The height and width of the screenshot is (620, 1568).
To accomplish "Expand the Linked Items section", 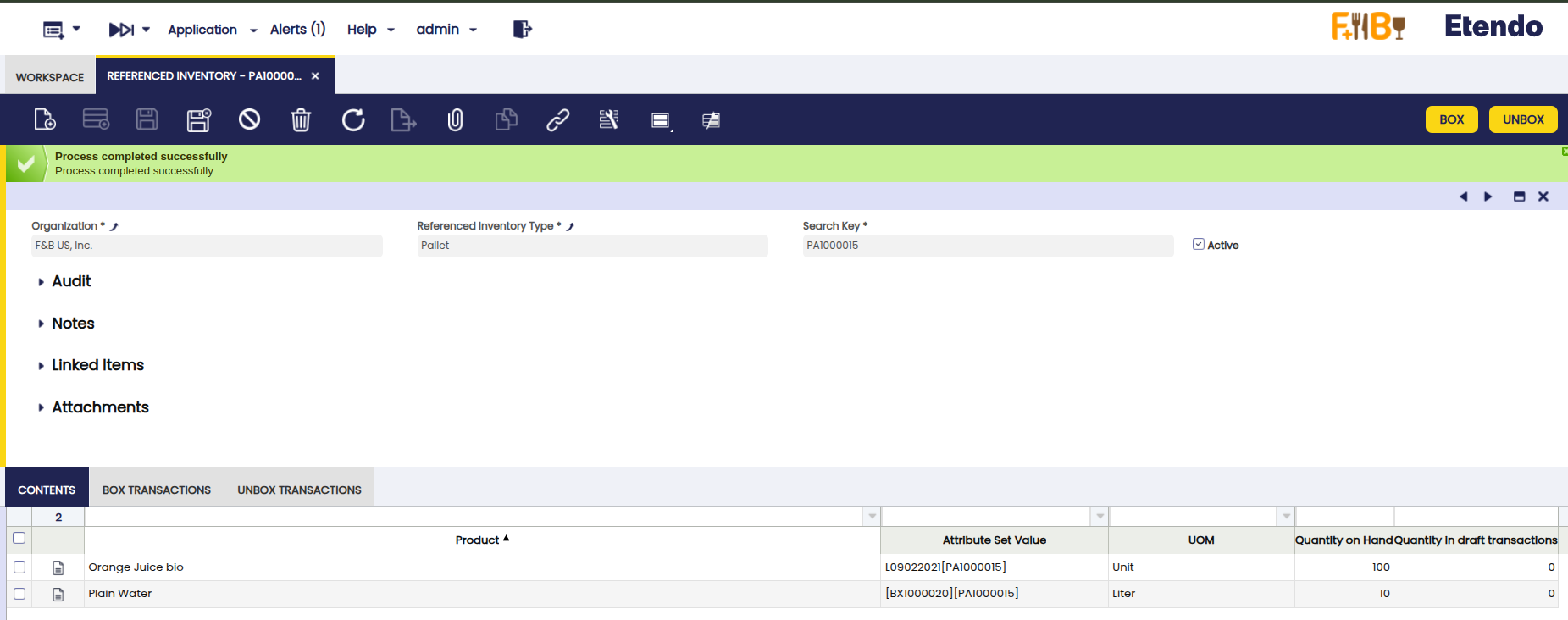I will pos(97,365).
